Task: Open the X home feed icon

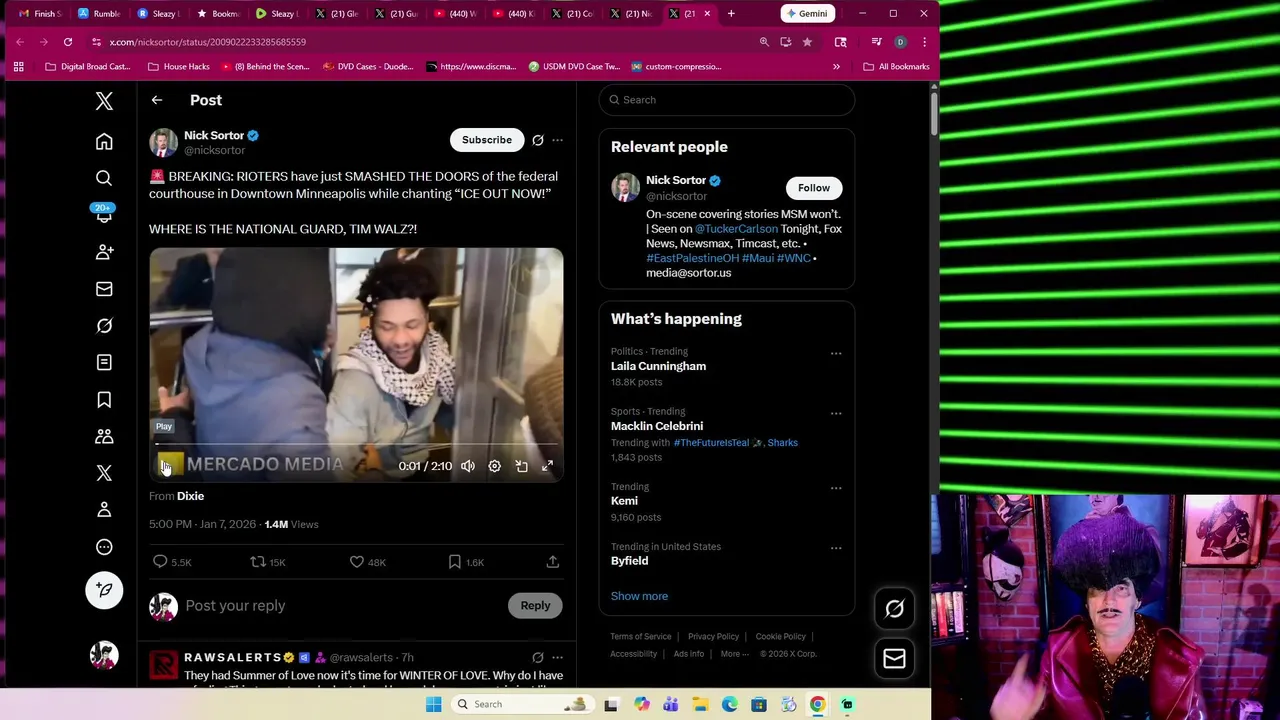Action: pos(104,142)
